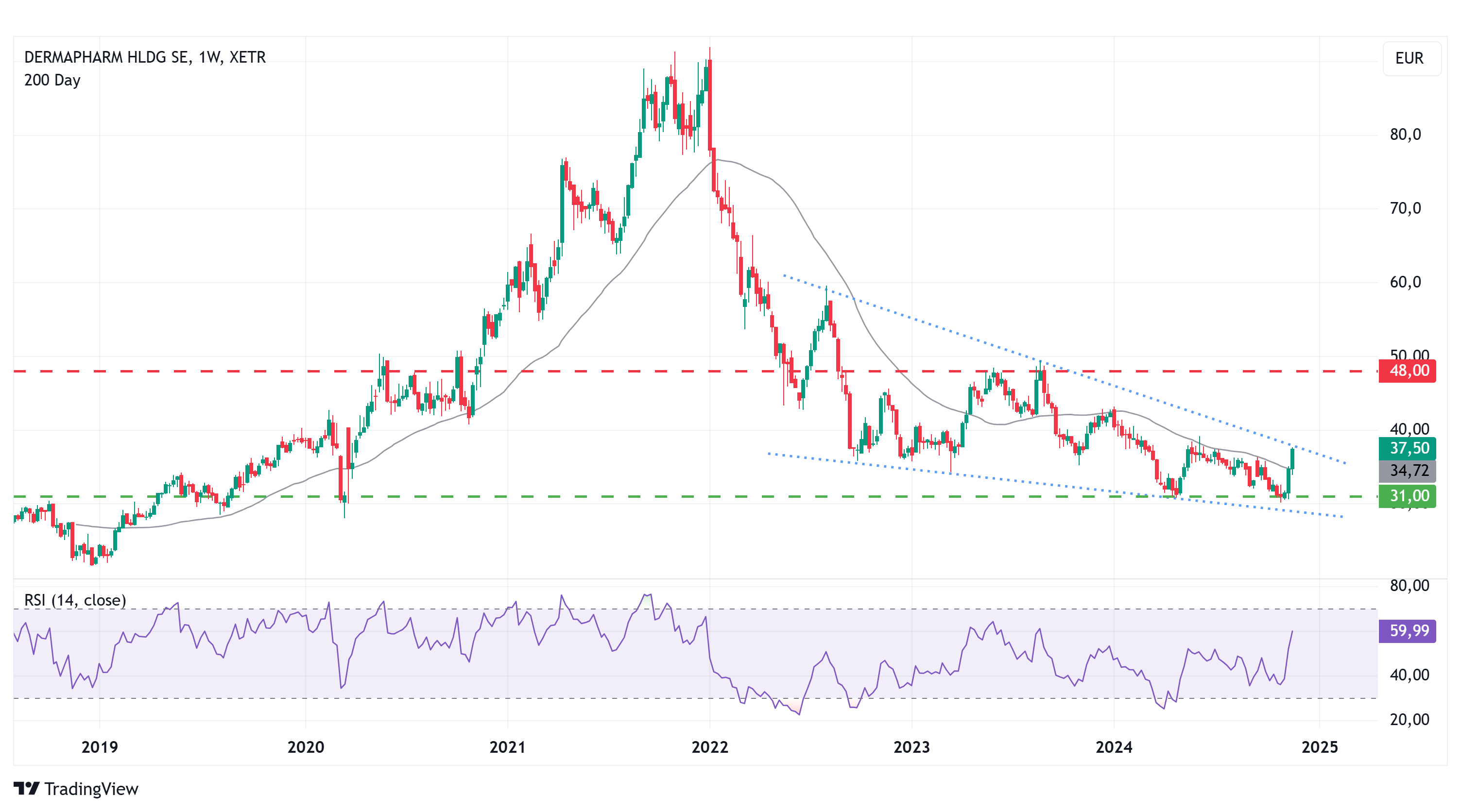Image resolution: width=1461 pixels, height=812 pixels.
Task: Click the 200 Day indicator label
Action: pyautogui.click(x=52, y=80)
